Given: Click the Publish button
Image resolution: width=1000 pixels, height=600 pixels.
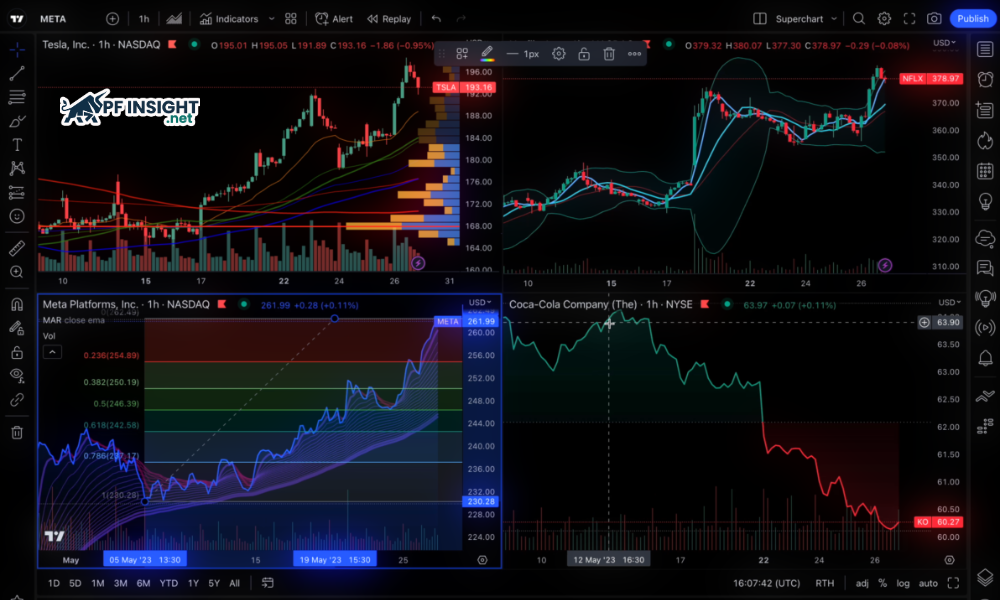Looking at the screenshot, I should point(972,18).
